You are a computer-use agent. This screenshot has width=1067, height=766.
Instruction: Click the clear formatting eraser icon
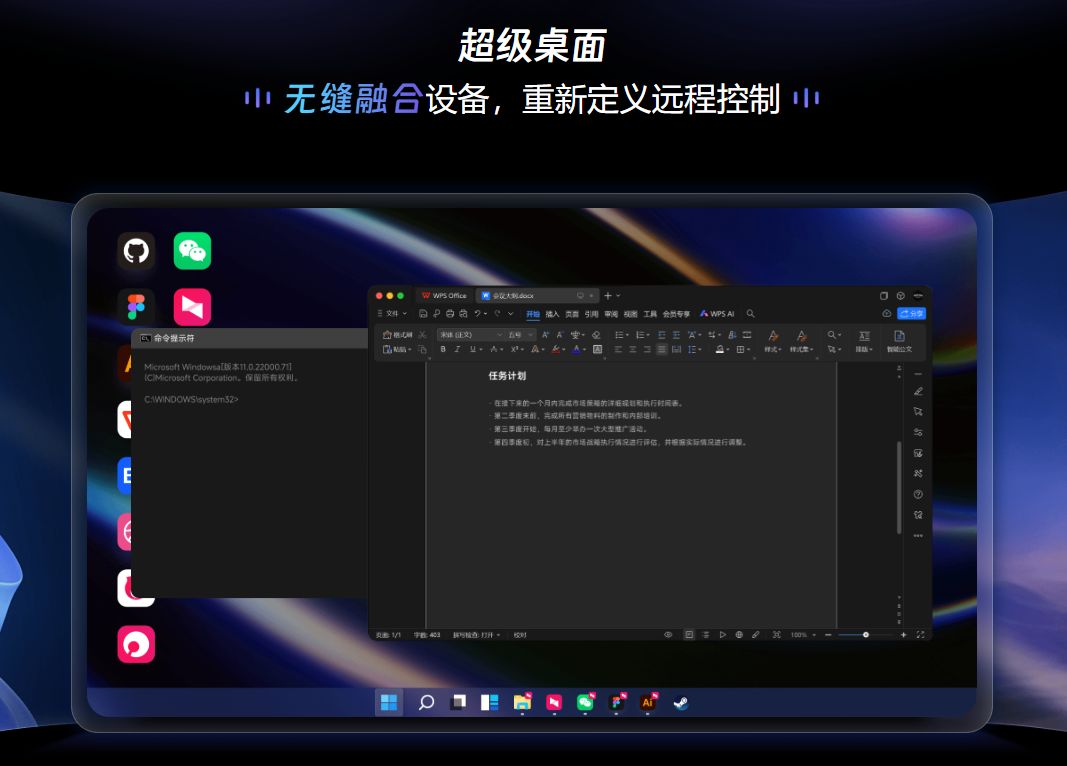coord(596,335)
